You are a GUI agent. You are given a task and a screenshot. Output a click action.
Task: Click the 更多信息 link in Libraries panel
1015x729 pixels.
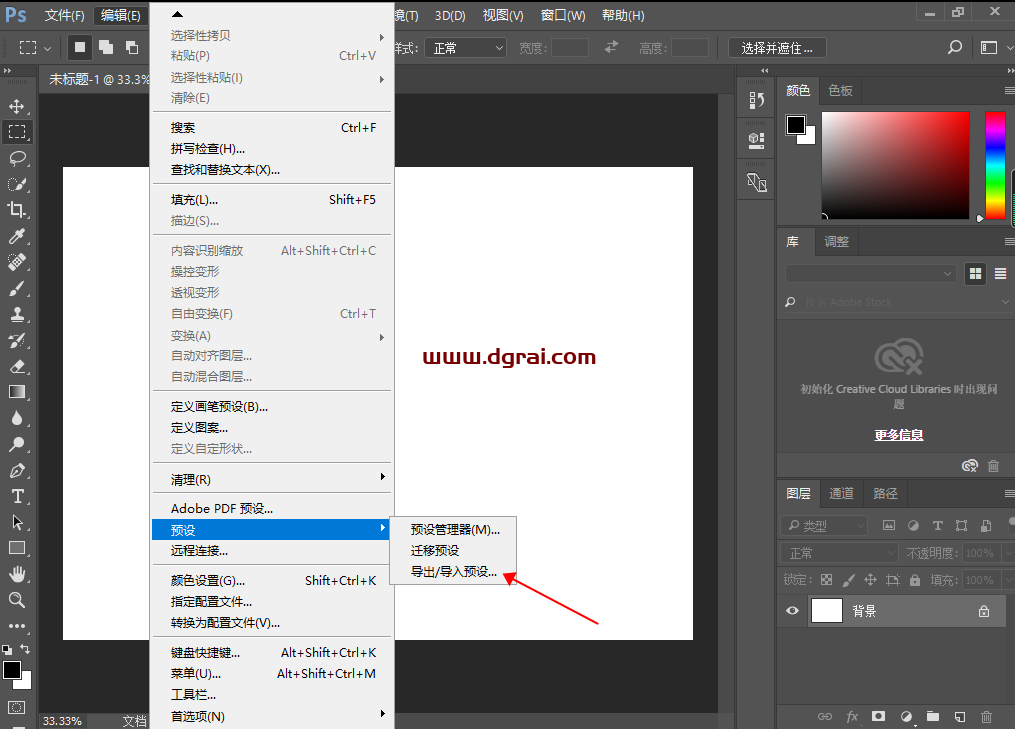[897, 434]
